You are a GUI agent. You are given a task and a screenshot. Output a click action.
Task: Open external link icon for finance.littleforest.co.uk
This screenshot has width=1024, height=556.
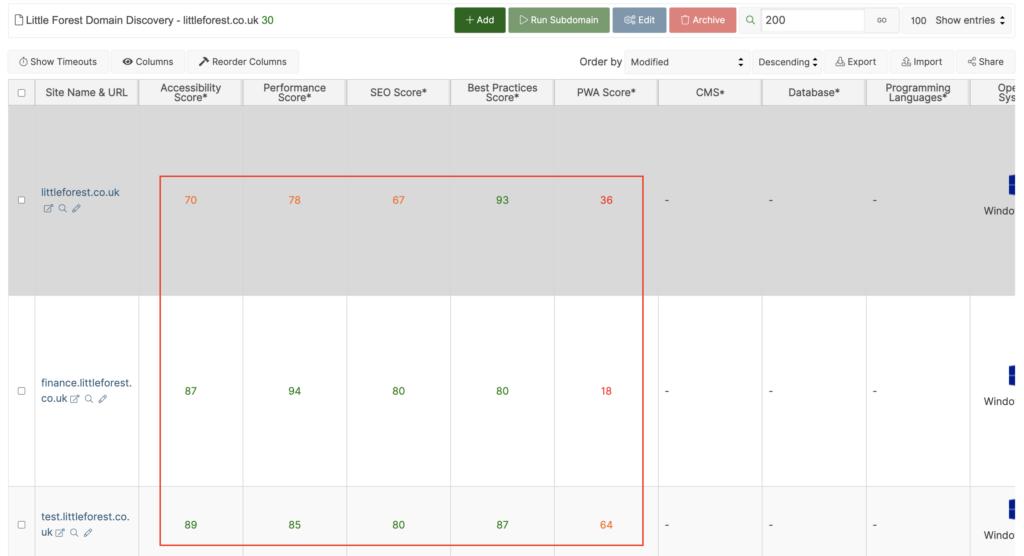click(x=74, y=399)
